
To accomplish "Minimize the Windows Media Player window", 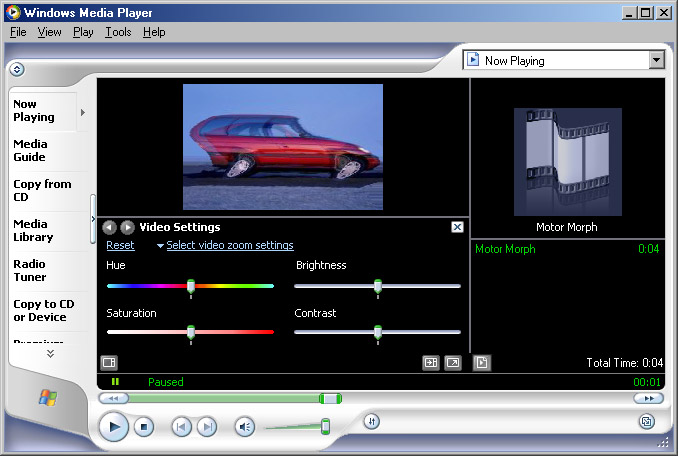I will coord(629,13).
